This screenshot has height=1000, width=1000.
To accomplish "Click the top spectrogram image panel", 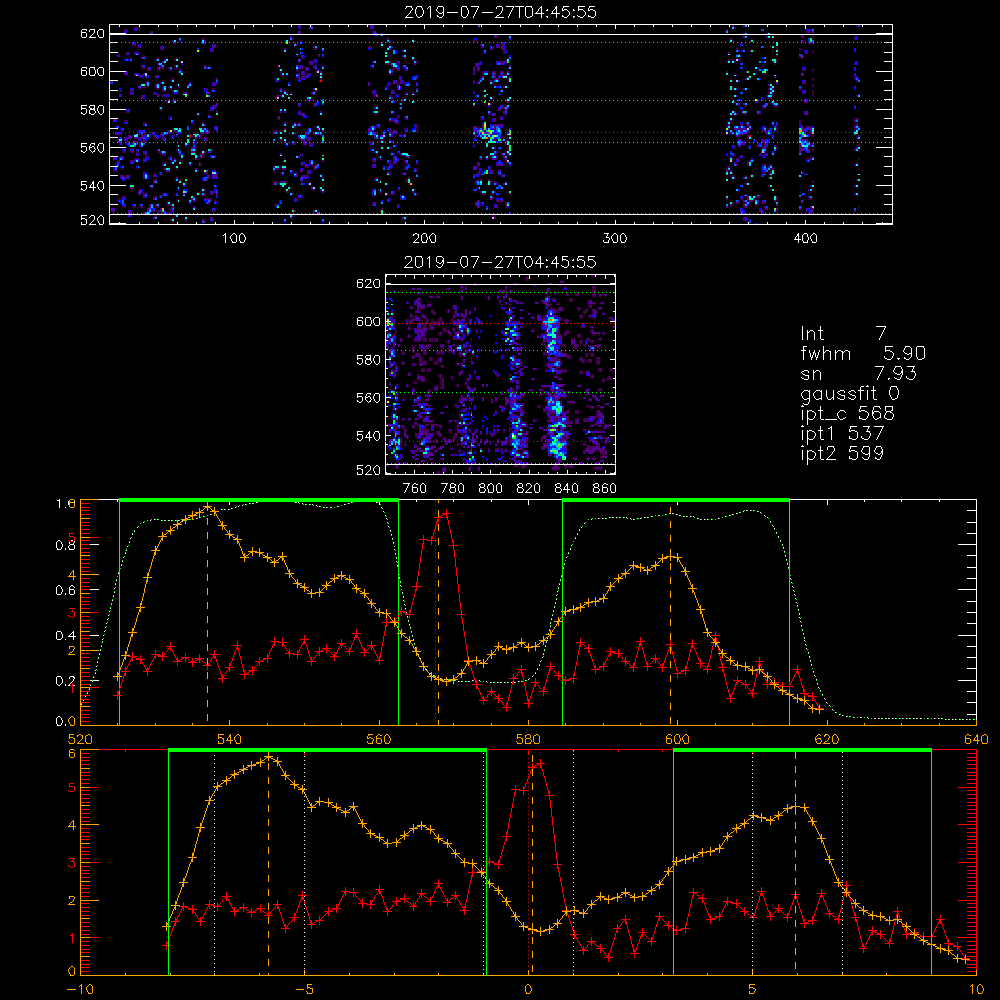I will (x=501, y=124).
